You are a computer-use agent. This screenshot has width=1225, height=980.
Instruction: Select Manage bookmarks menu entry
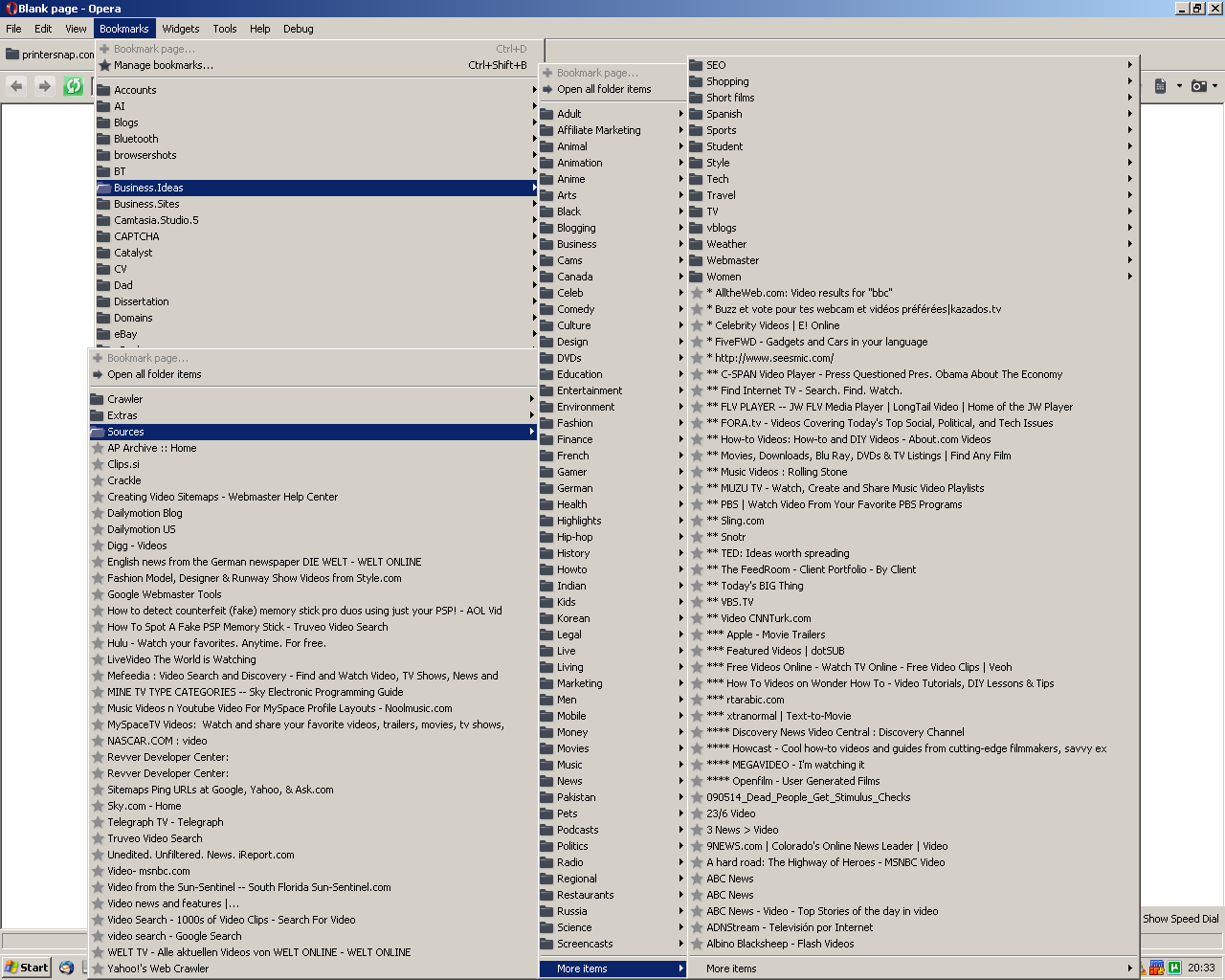[163, 65]
